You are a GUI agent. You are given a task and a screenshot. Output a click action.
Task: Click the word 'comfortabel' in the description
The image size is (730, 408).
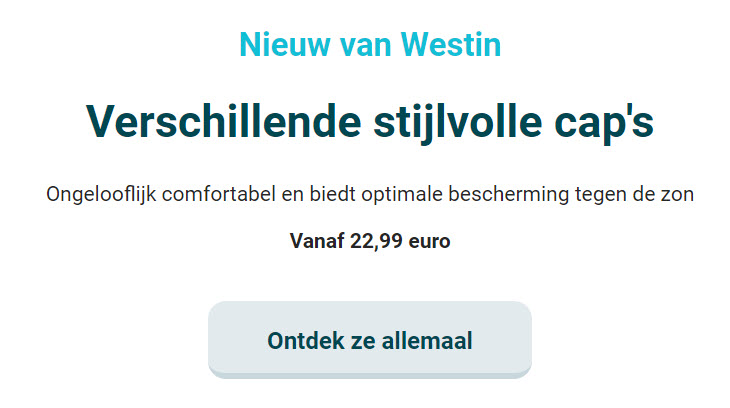(x=219, y=194)
